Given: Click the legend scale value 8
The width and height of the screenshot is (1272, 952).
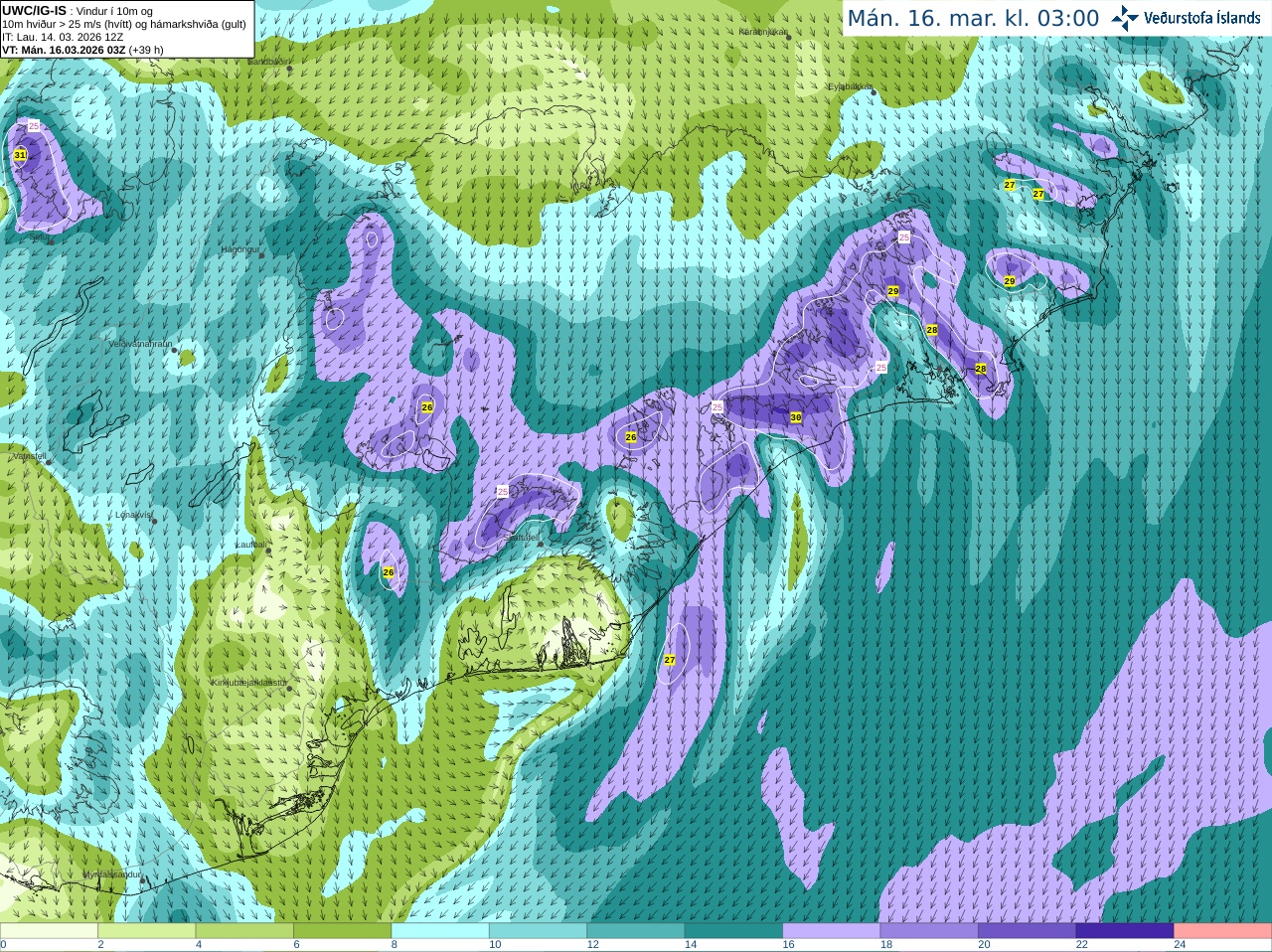Looking at the screenshot, I should click(395, 945).
